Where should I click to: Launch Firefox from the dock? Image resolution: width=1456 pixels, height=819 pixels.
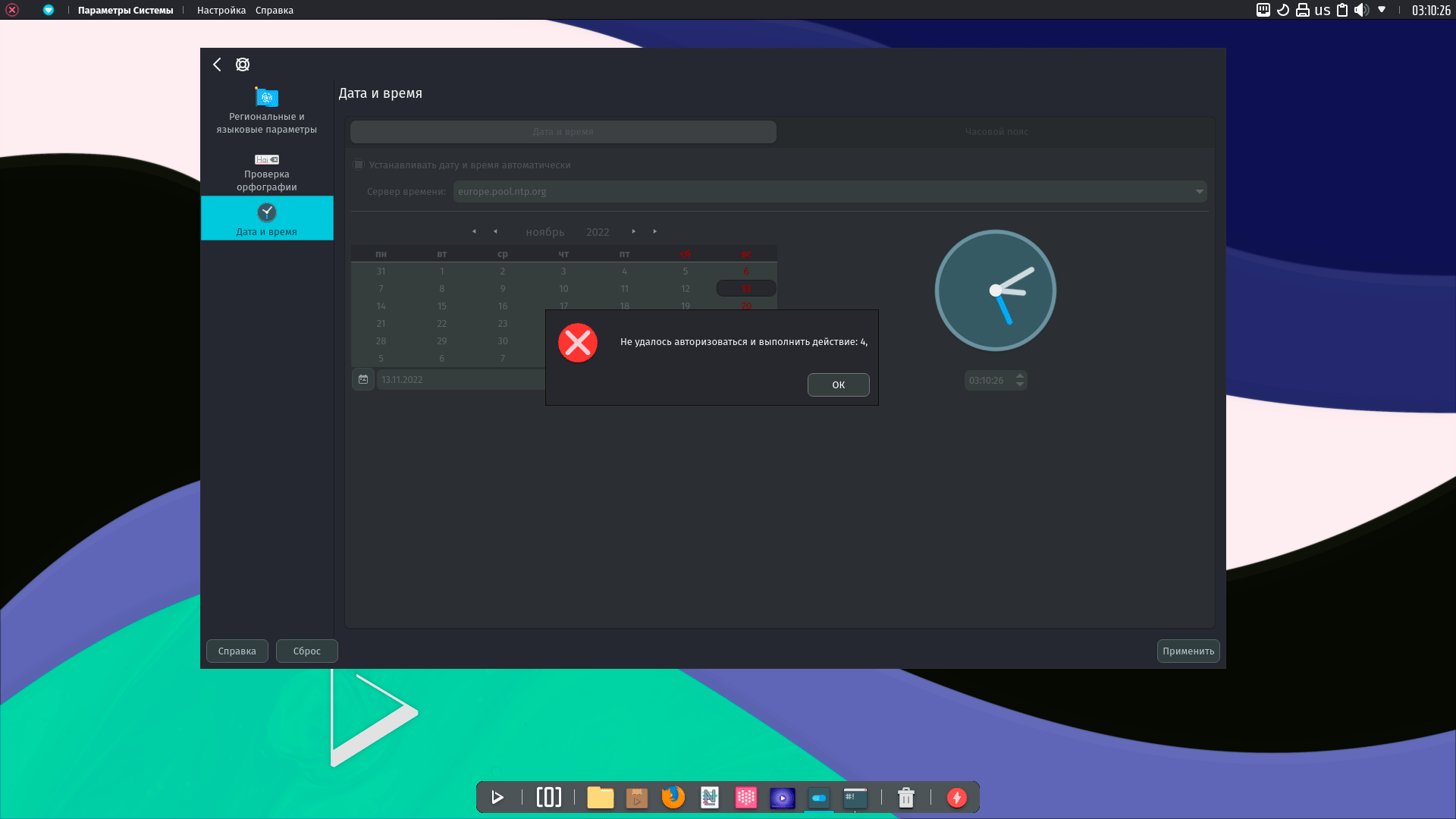pyautogui.click(x=673, y=797)
